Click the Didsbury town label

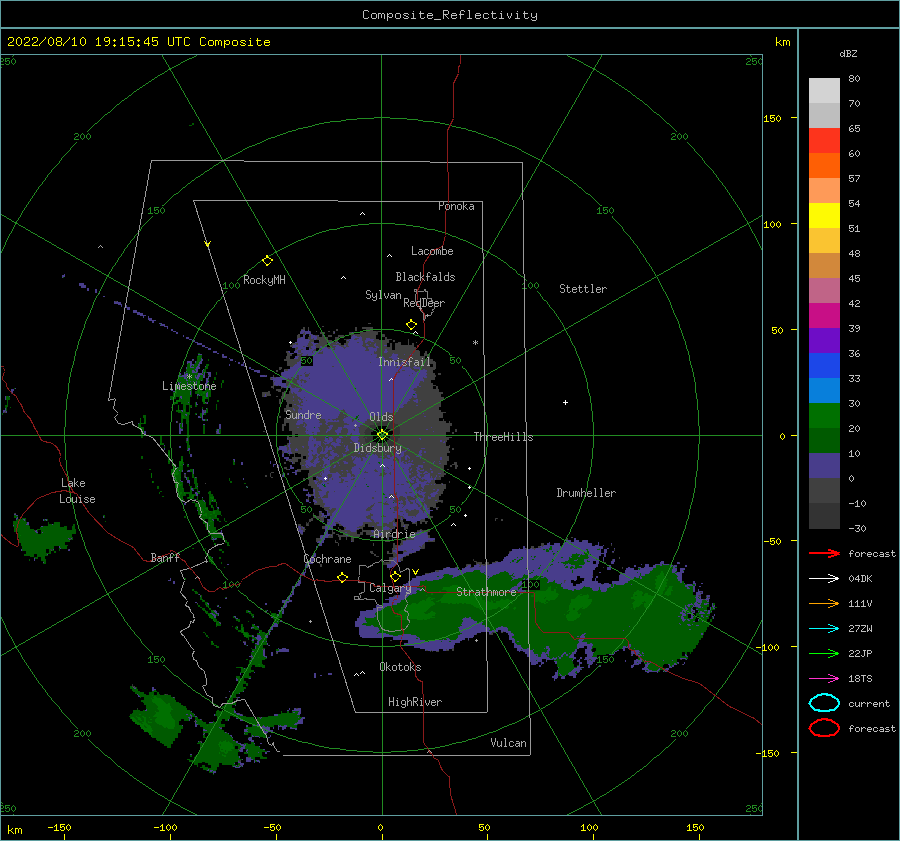377,448
